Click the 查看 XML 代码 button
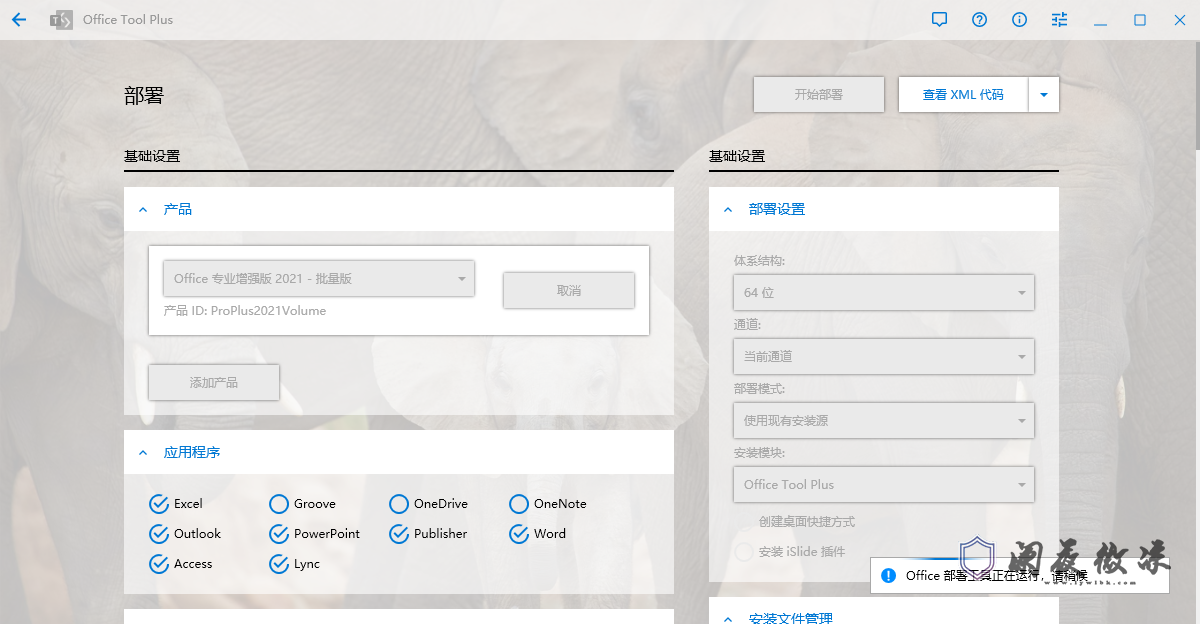The image size is (1200, 624). pyautogui.click(x=962, y=95)
